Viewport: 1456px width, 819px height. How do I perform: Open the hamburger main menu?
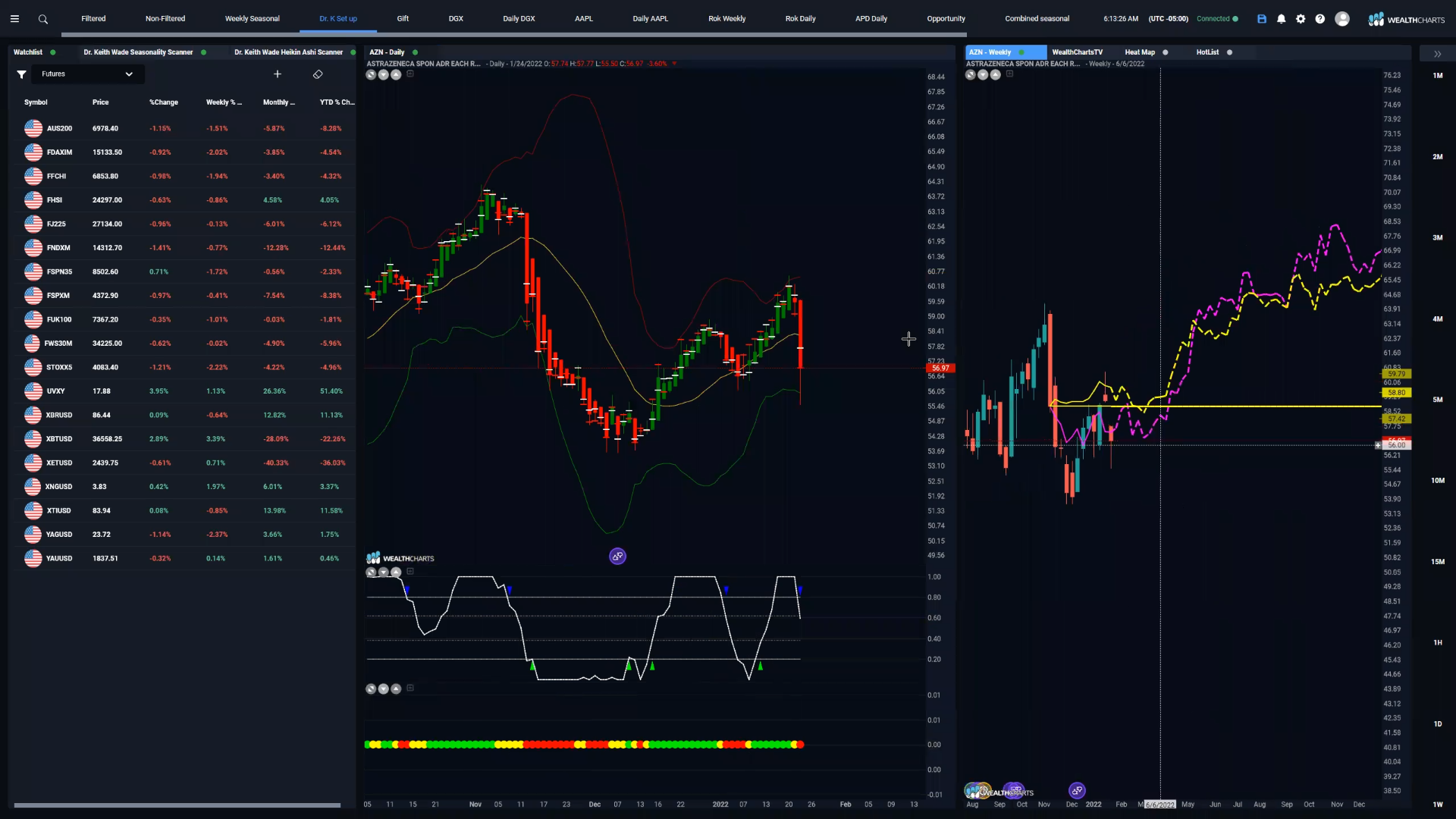tap(14, 19)
